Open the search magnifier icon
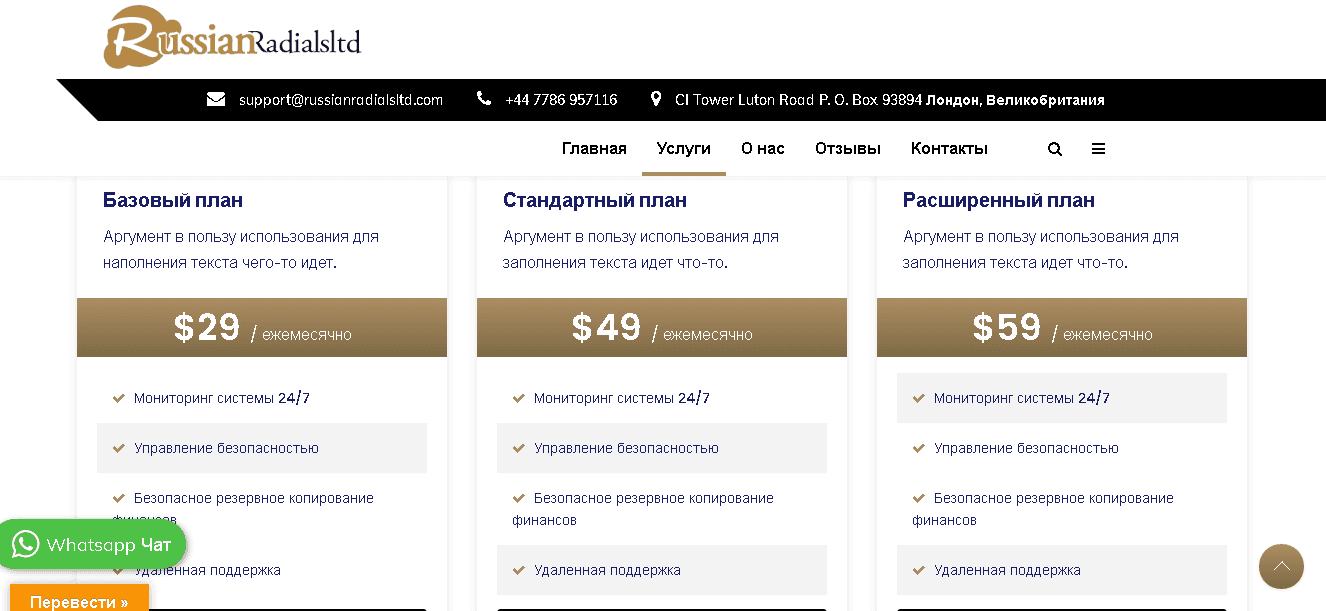The image size is (1326, 611). click(x=1055, y=149)
